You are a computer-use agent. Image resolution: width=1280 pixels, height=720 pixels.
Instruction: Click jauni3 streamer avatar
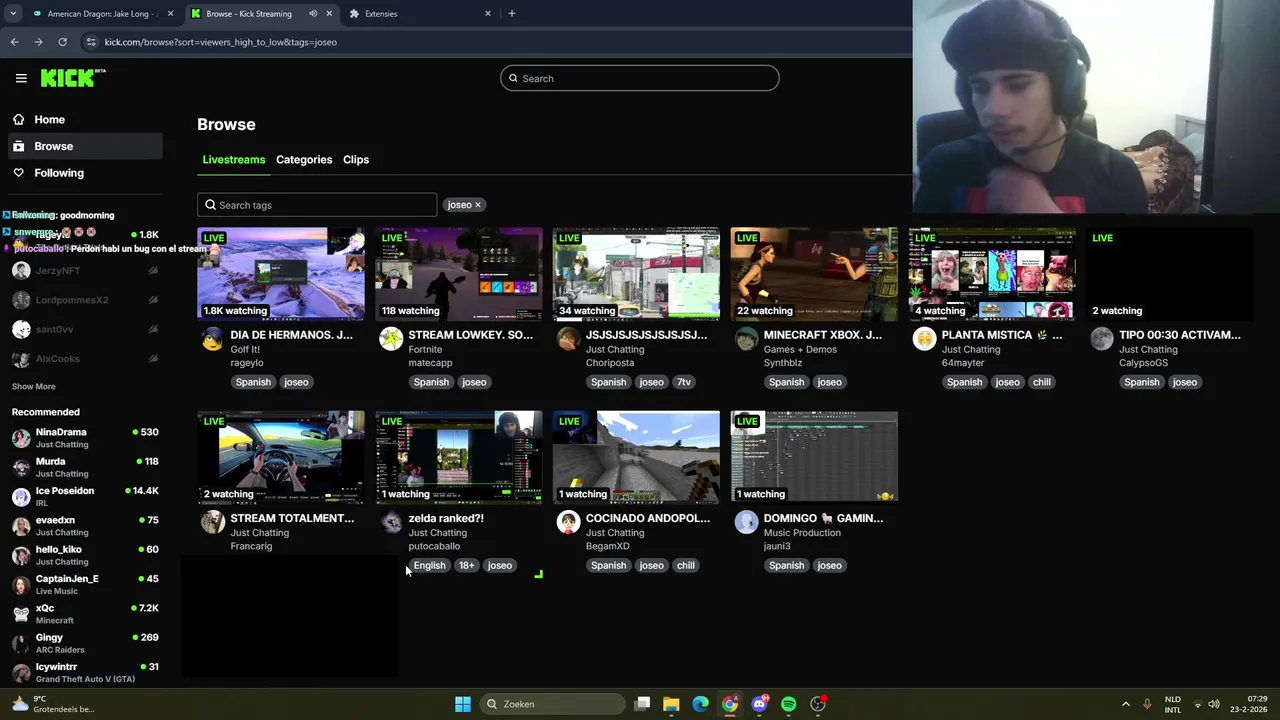tap(746, 522)
